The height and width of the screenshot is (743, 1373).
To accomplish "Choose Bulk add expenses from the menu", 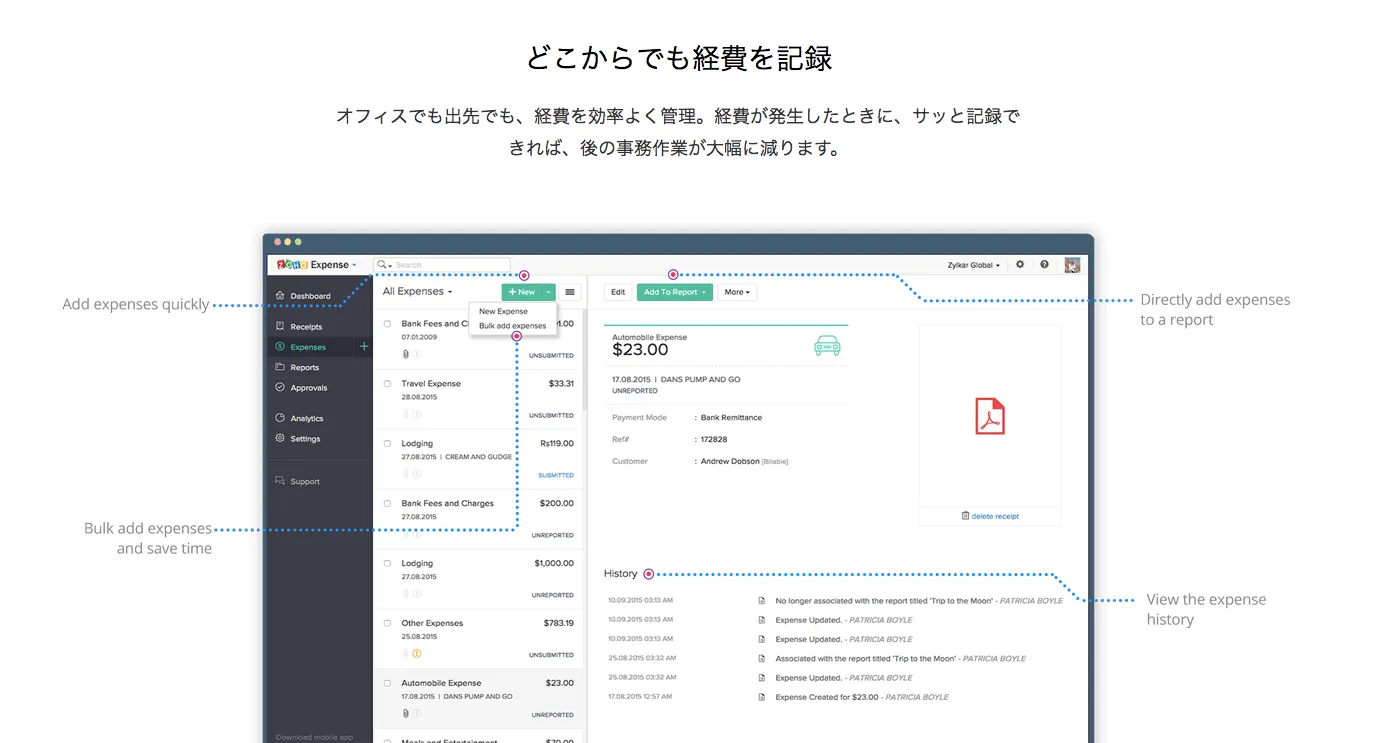I will 512,326.
